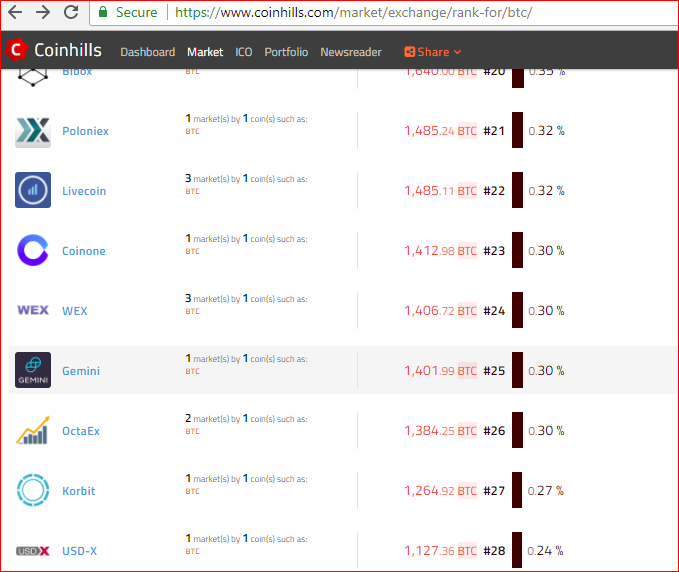Screen dimensions: 679x572
Task: Open the Dashboard menu
Action: [148, 52]
